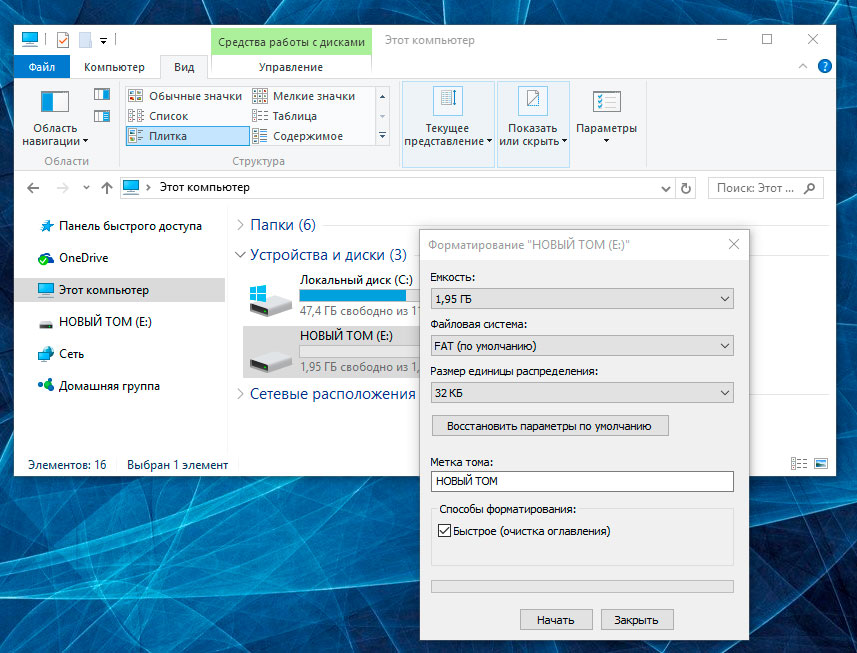Select Обычные значки view layout
Screen dimensions: 857x653
click(x=186, y=96)
